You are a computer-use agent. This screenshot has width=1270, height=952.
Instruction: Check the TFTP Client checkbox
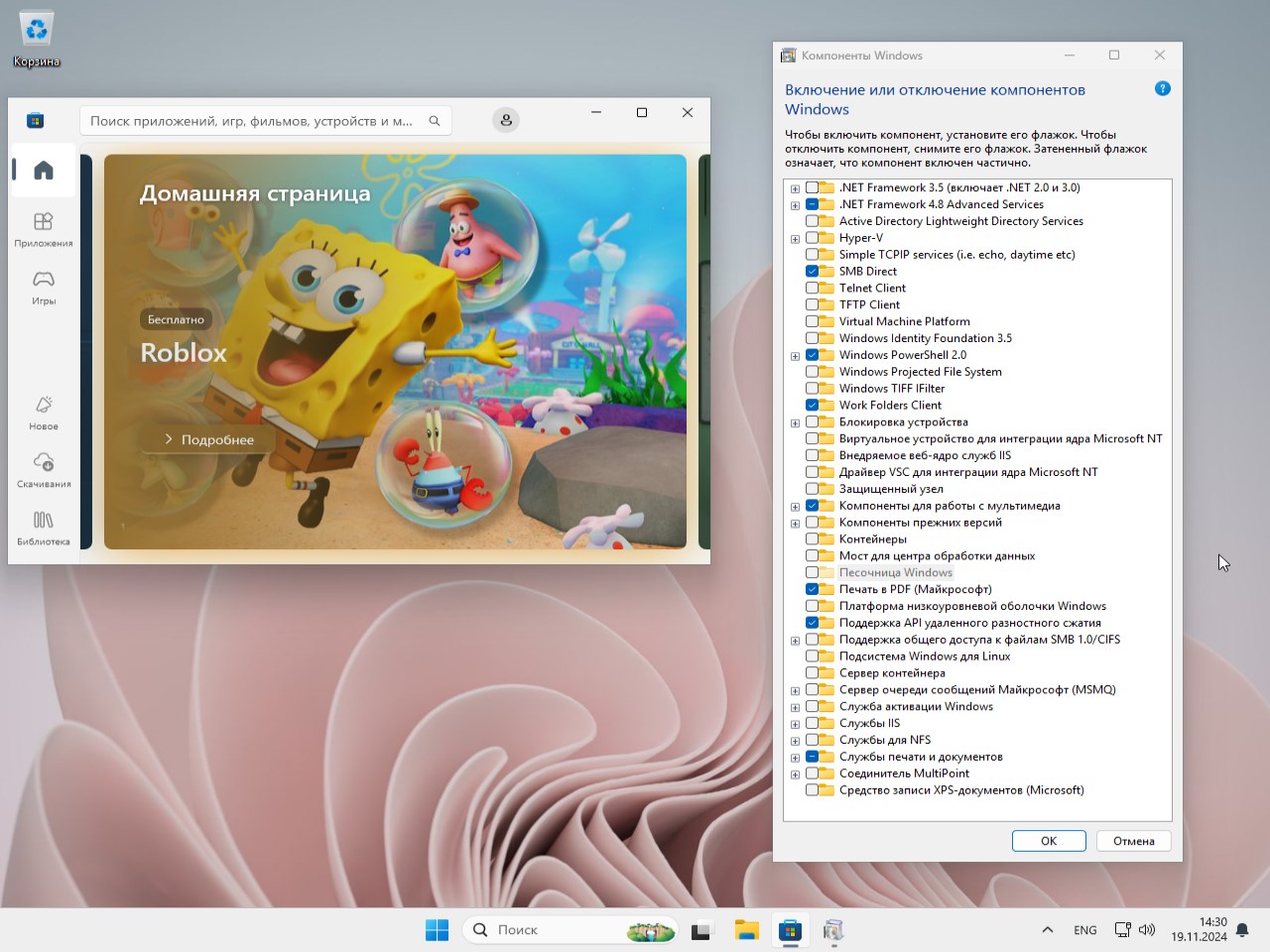(x=813, y=304)
